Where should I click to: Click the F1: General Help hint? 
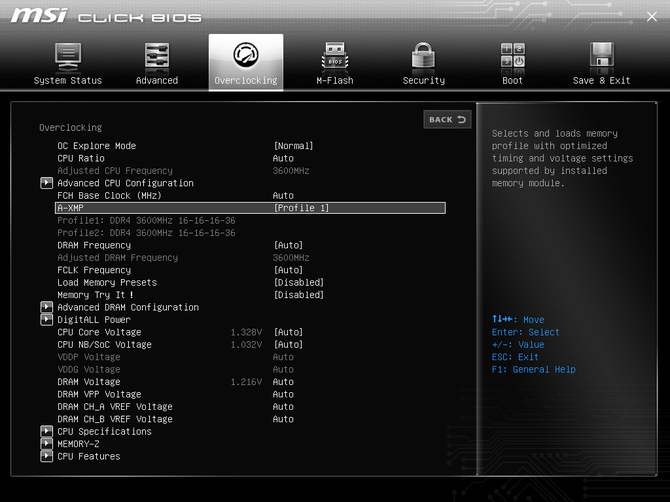click(x=534, y=369)
